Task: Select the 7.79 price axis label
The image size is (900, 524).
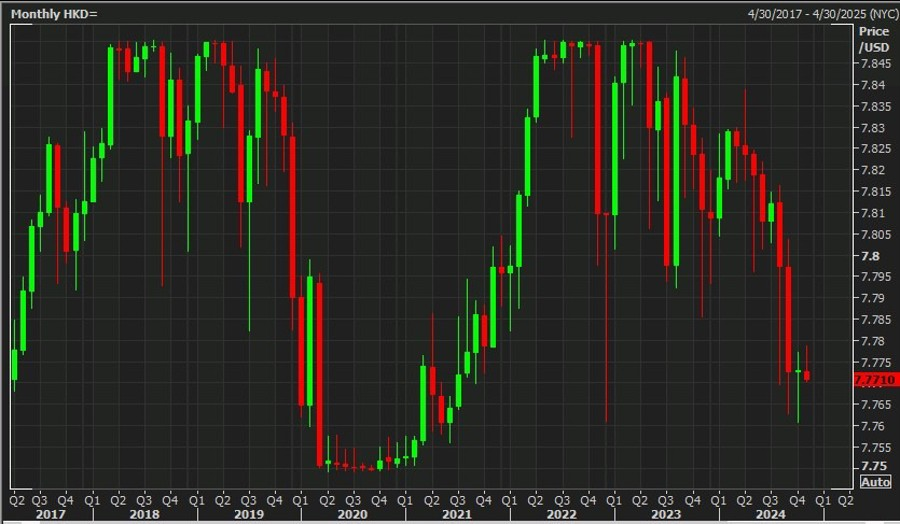Action: (872, 298)
